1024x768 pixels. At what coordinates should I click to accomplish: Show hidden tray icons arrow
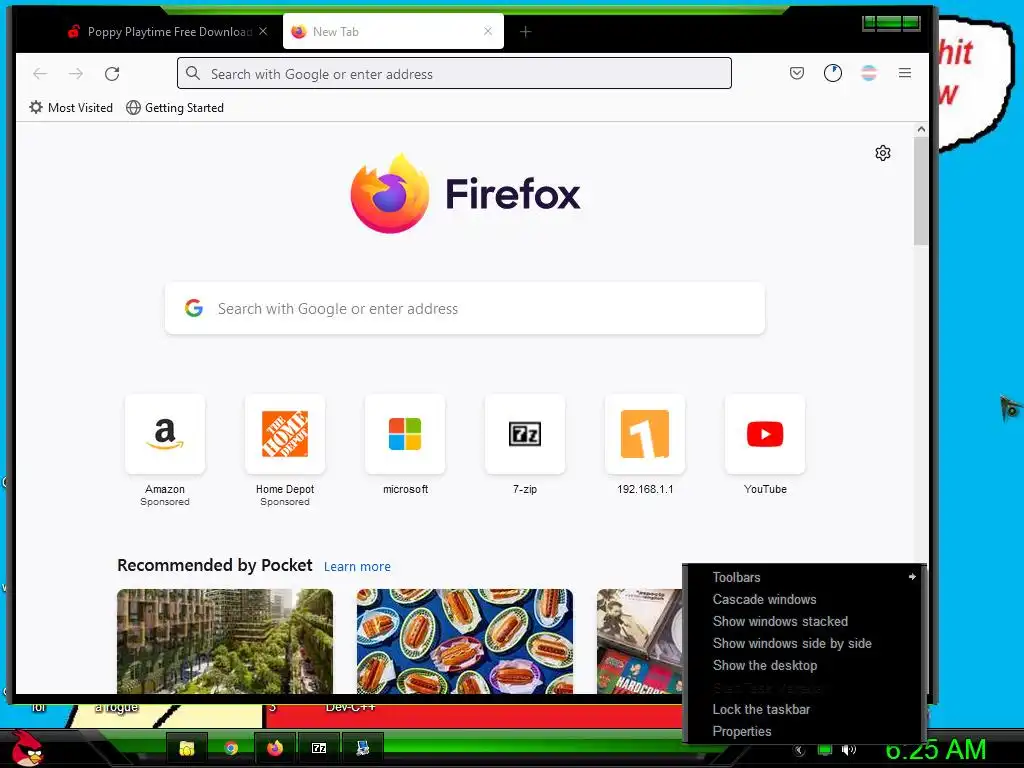pos(799,750)
